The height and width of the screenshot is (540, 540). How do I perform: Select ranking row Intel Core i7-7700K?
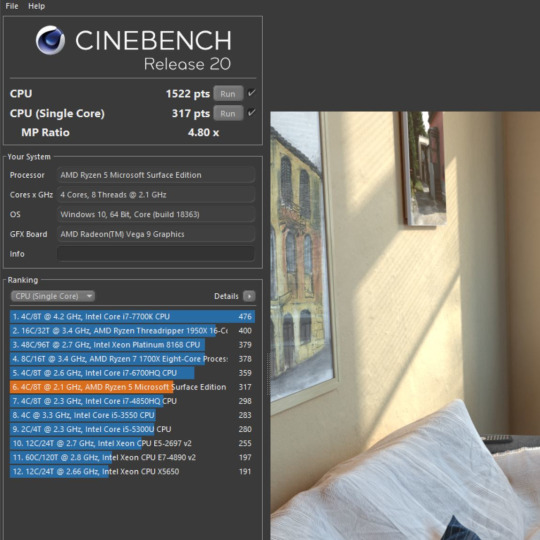click(x=133, y=316)
